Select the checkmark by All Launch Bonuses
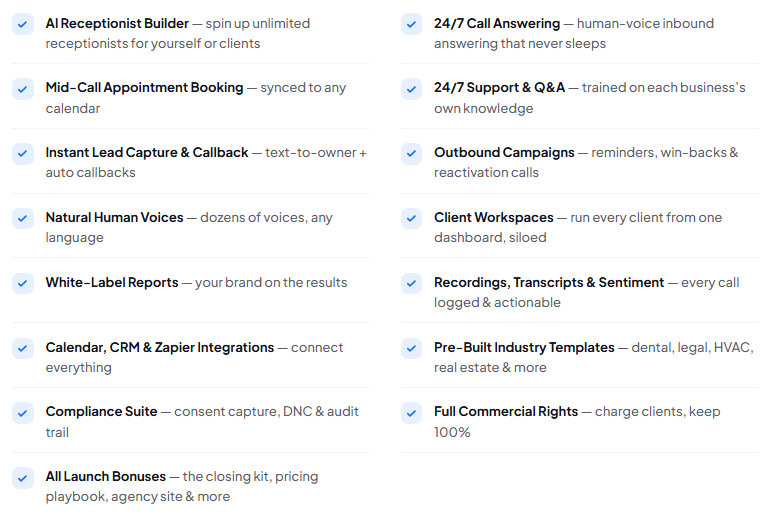 tap(23, 478)
